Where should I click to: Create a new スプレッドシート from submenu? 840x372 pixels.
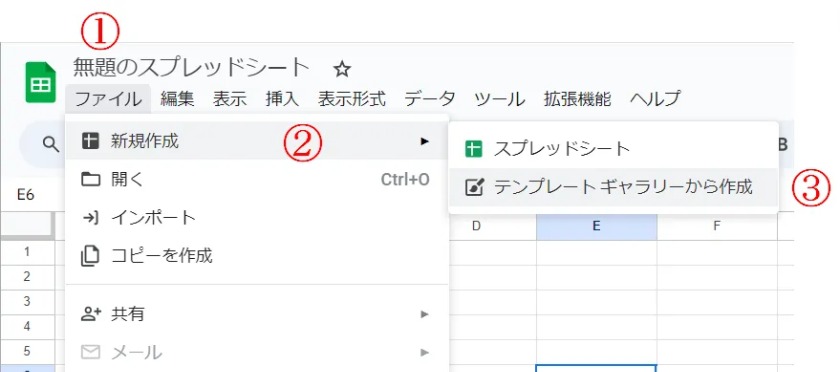613,149
